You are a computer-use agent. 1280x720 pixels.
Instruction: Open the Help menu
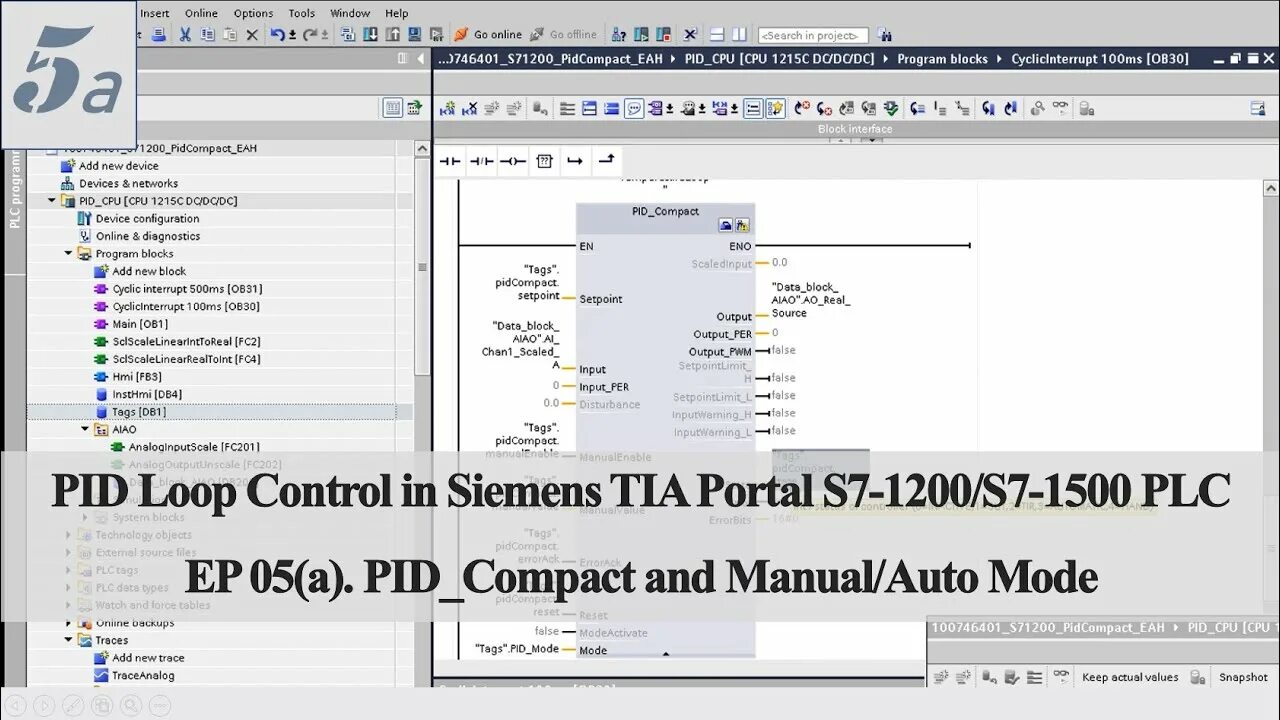[397, 13]
